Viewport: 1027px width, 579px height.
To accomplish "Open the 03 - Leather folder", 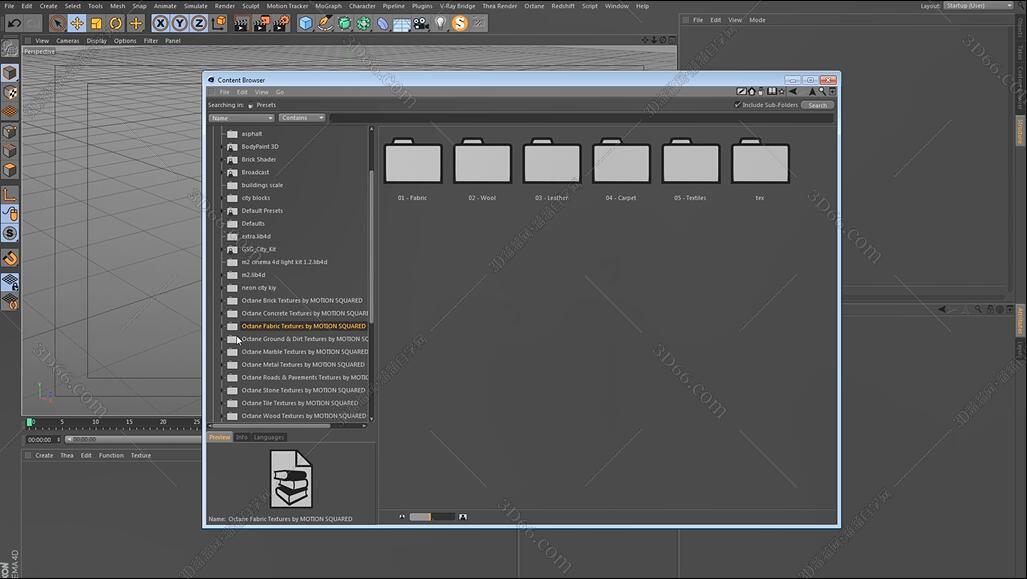I will click(x=551, y=160).
